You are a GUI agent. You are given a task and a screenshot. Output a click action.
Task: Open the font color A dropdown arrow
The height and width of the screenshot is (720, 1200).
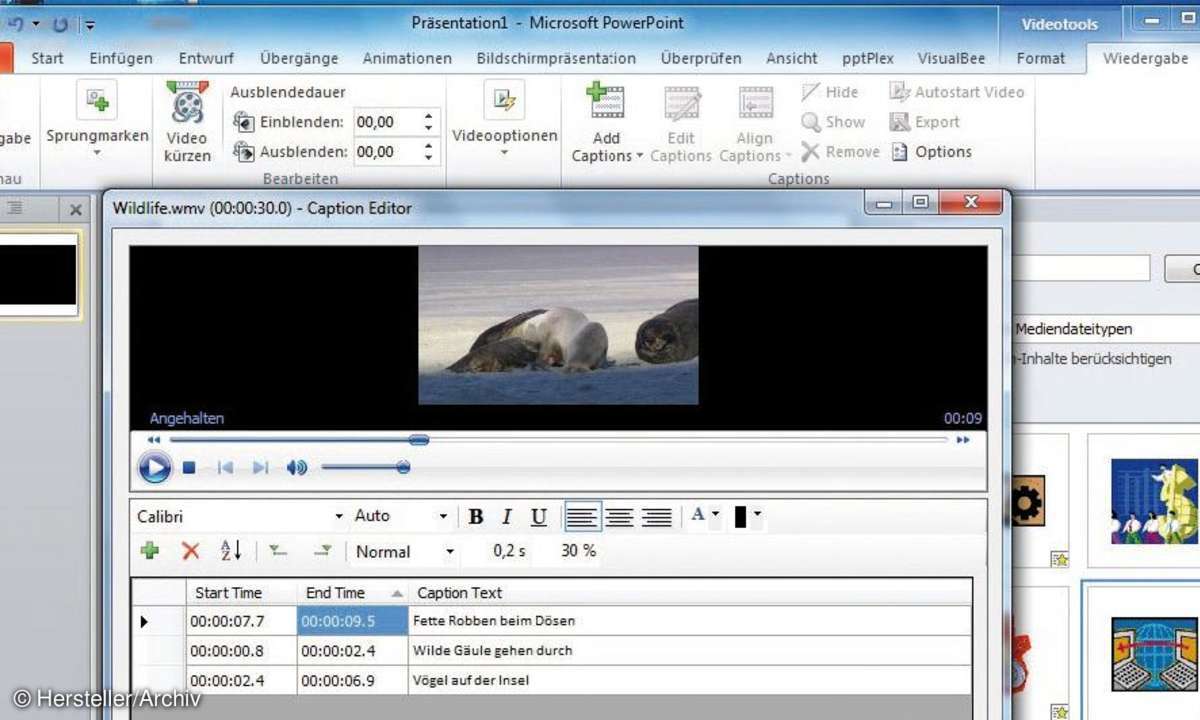716,515
